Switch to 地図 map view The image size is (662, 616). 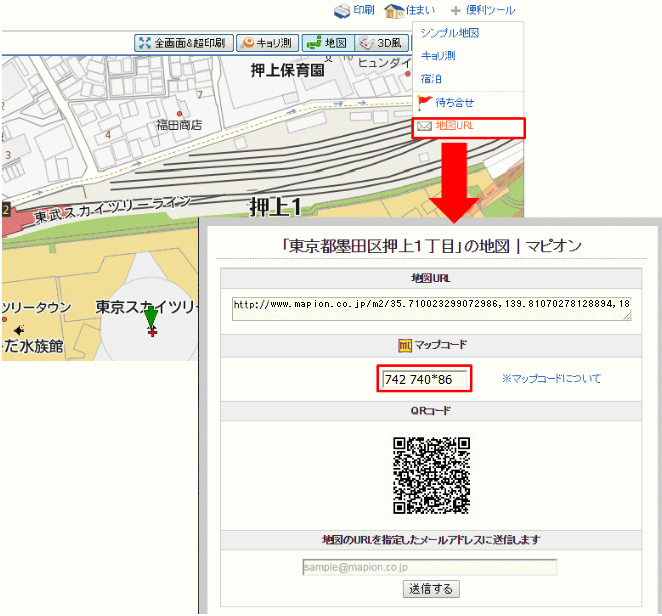coord(328,43)
